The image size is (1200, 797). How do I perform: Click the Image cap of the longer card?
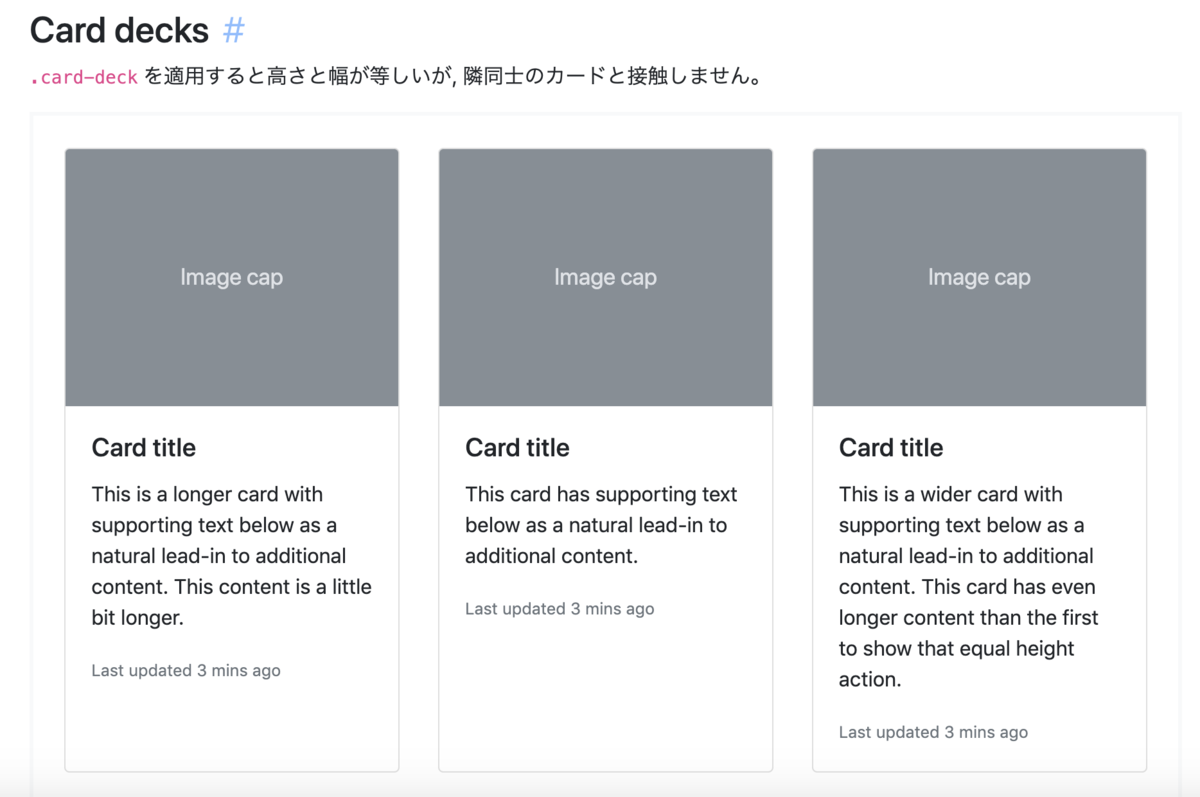[x=232, y=278]
